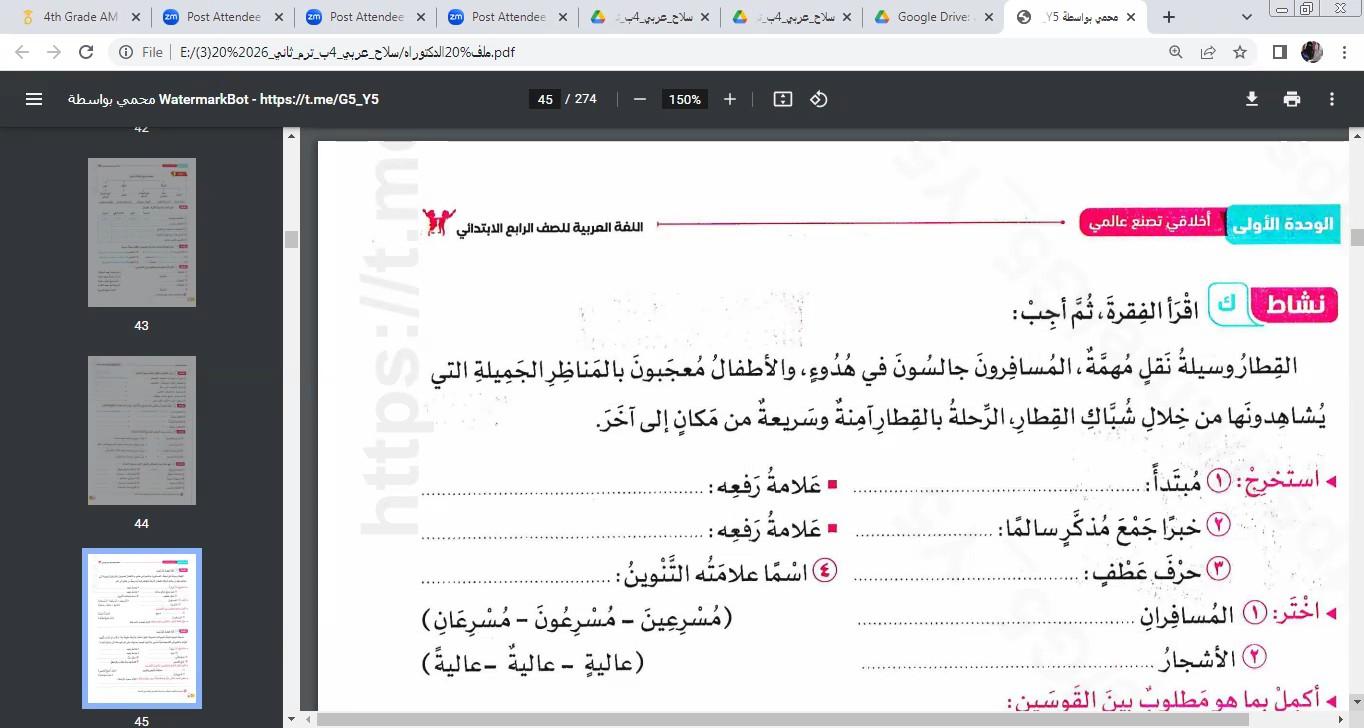
Task: Open the browser share icon
Action: (x=1208, y=52)
